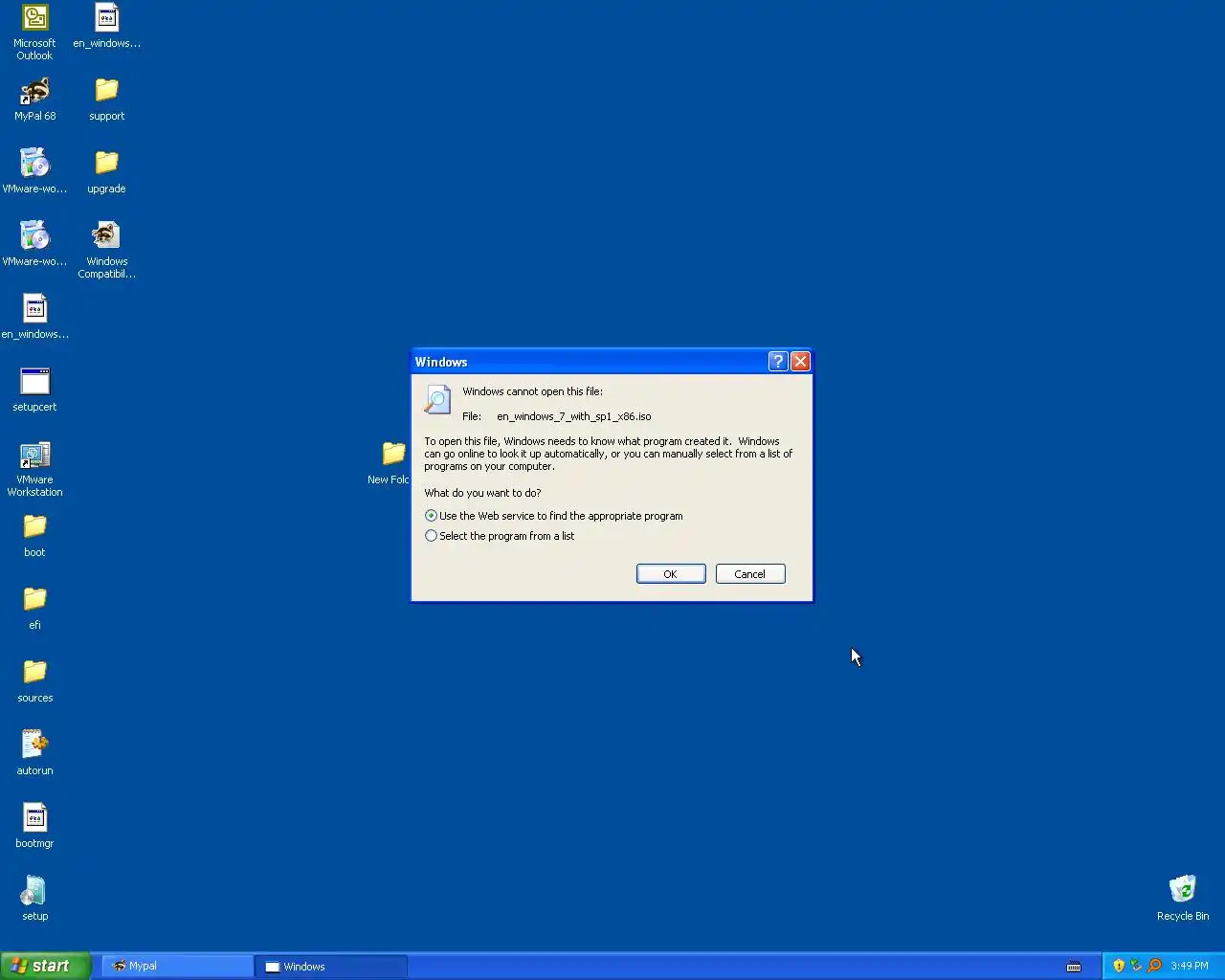The image size is (1225, 980).
Task: Choose Use the Web service option
Action: click(x=554, y=516)
